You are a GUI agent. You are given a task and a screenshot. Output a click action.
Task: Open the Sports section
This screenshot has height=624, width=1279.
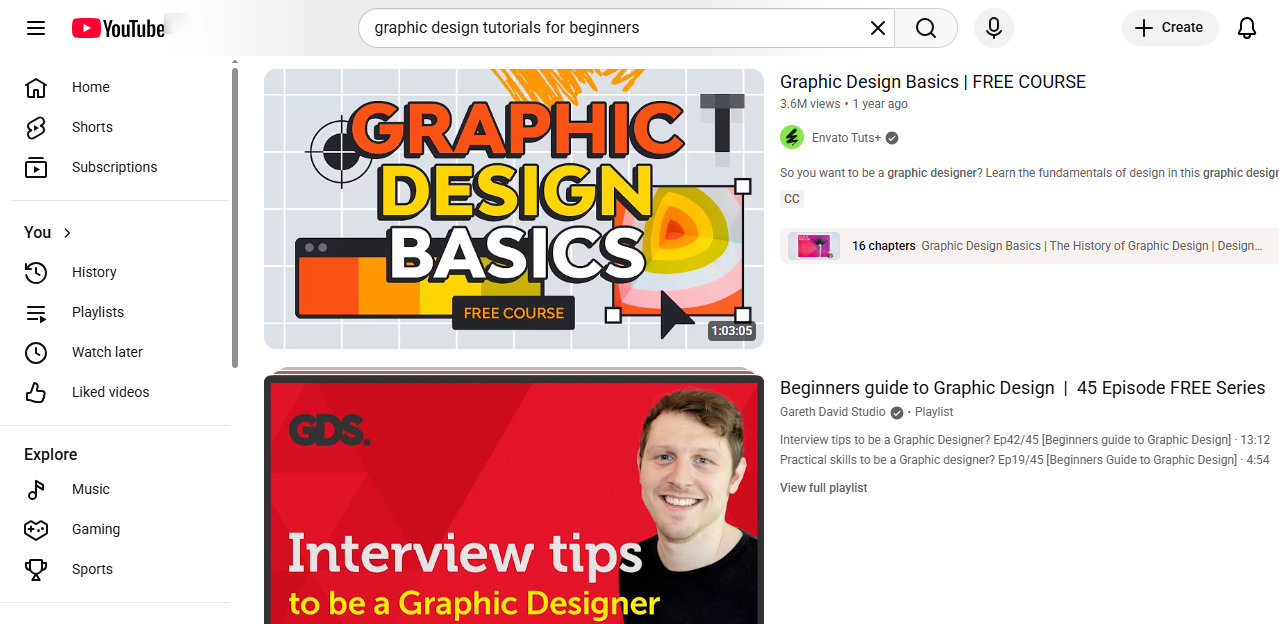92,569
